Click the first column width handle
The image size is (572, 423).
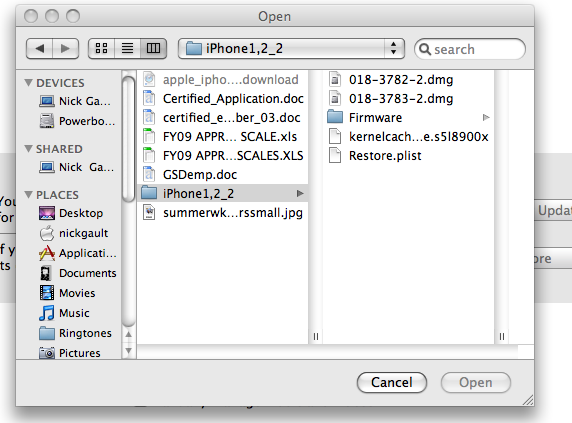pos(316,336)
